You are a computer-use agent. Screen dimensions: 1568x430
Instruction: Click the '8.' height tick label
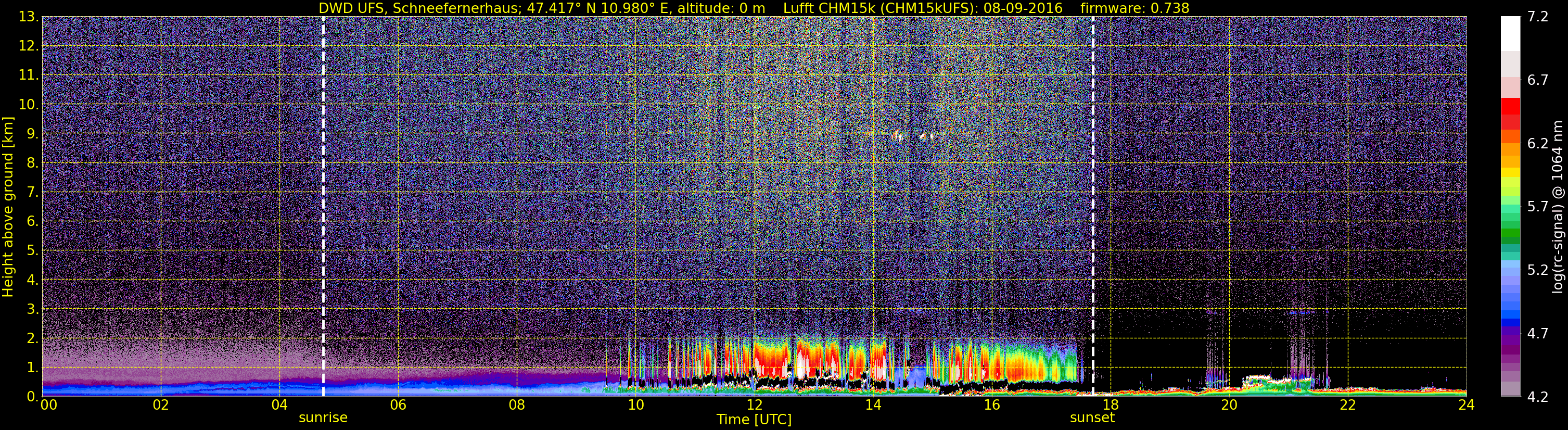point(33,162)
